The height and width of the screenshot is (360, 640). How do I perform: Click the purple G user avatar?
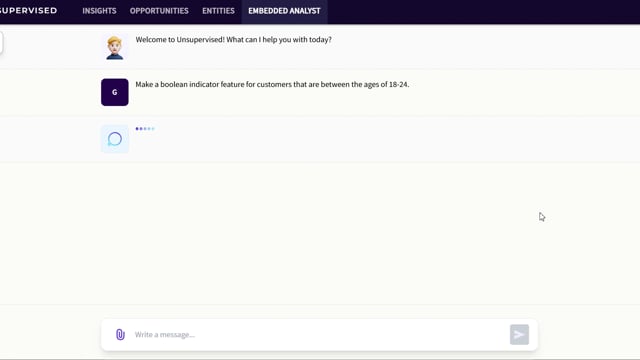tap(115, 92)
